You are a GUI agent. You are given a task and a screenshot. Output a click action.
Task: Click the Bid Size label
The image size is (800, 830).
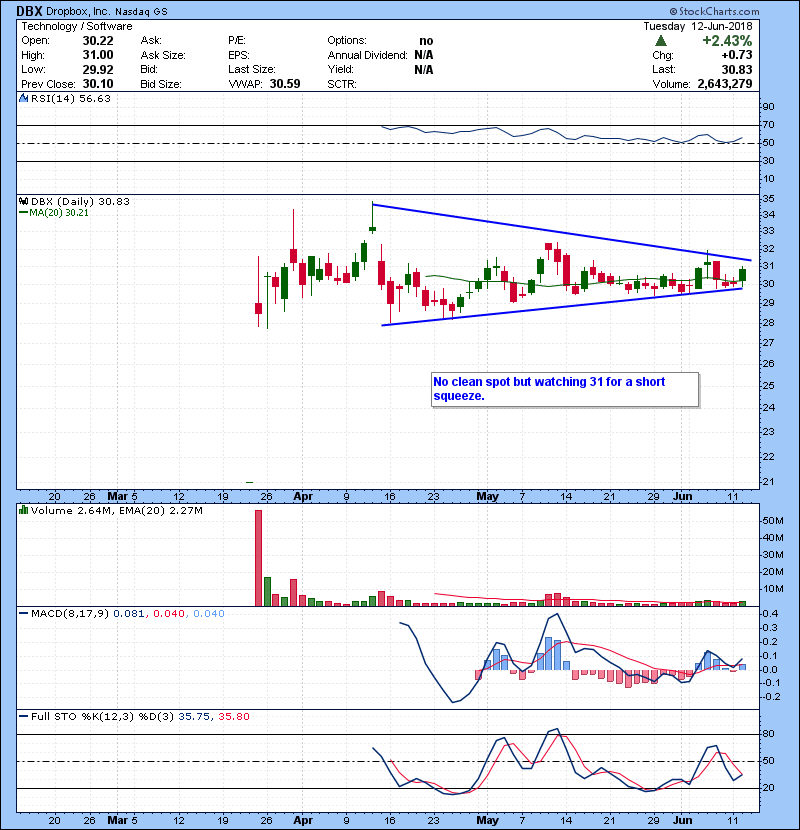(161, 84)
